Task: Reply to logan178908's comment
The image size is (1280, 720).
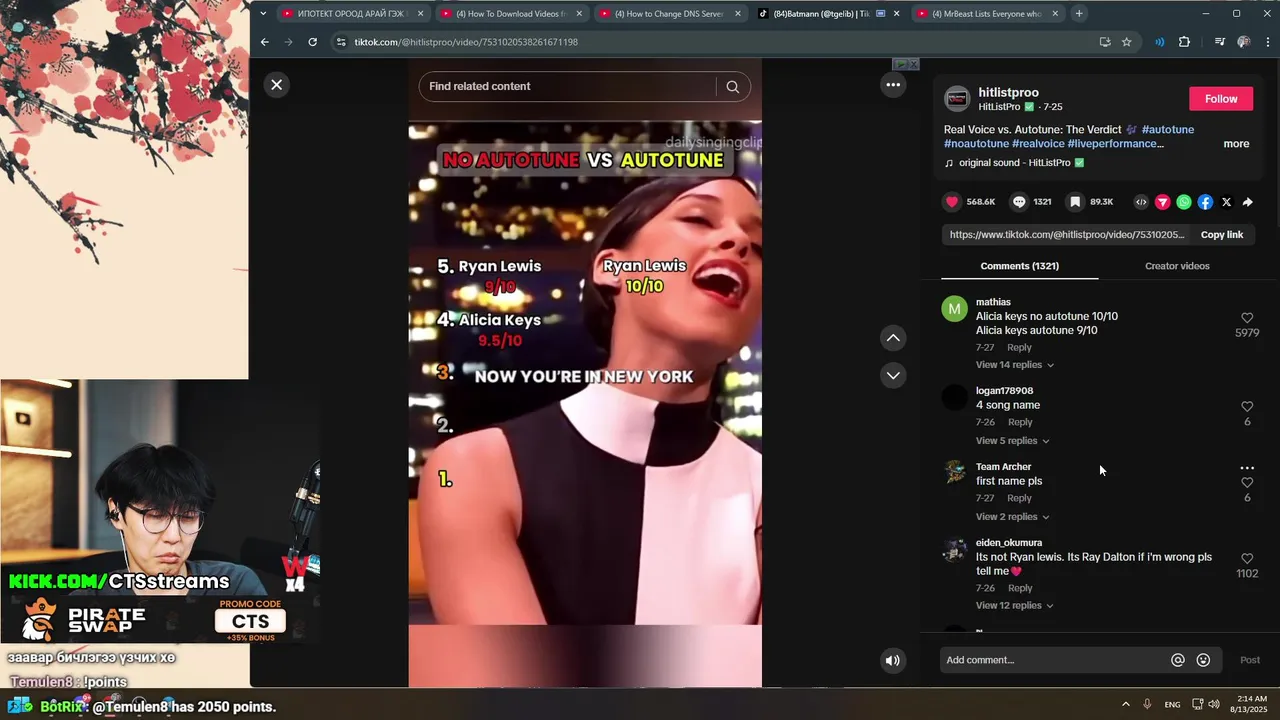Action: pos(1019,422)
